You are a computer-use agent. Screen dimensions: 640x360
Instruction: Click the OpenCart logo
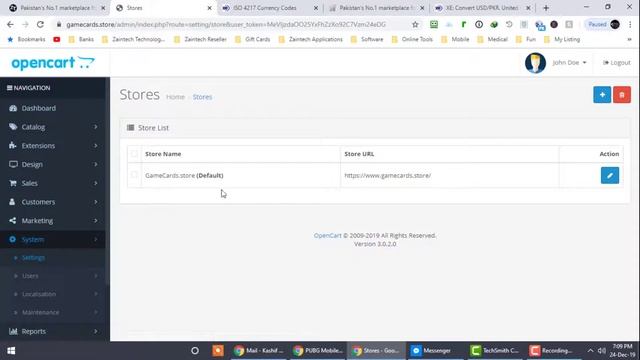53,62
